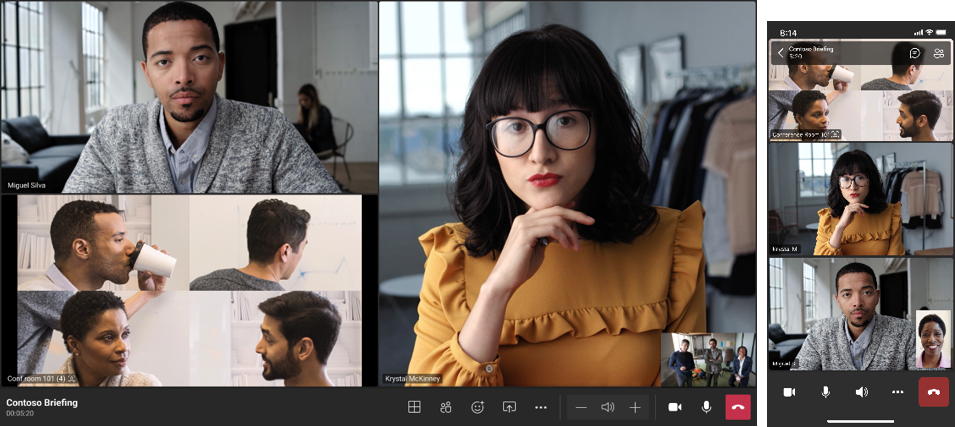End the call on the phone

(934, 392)
